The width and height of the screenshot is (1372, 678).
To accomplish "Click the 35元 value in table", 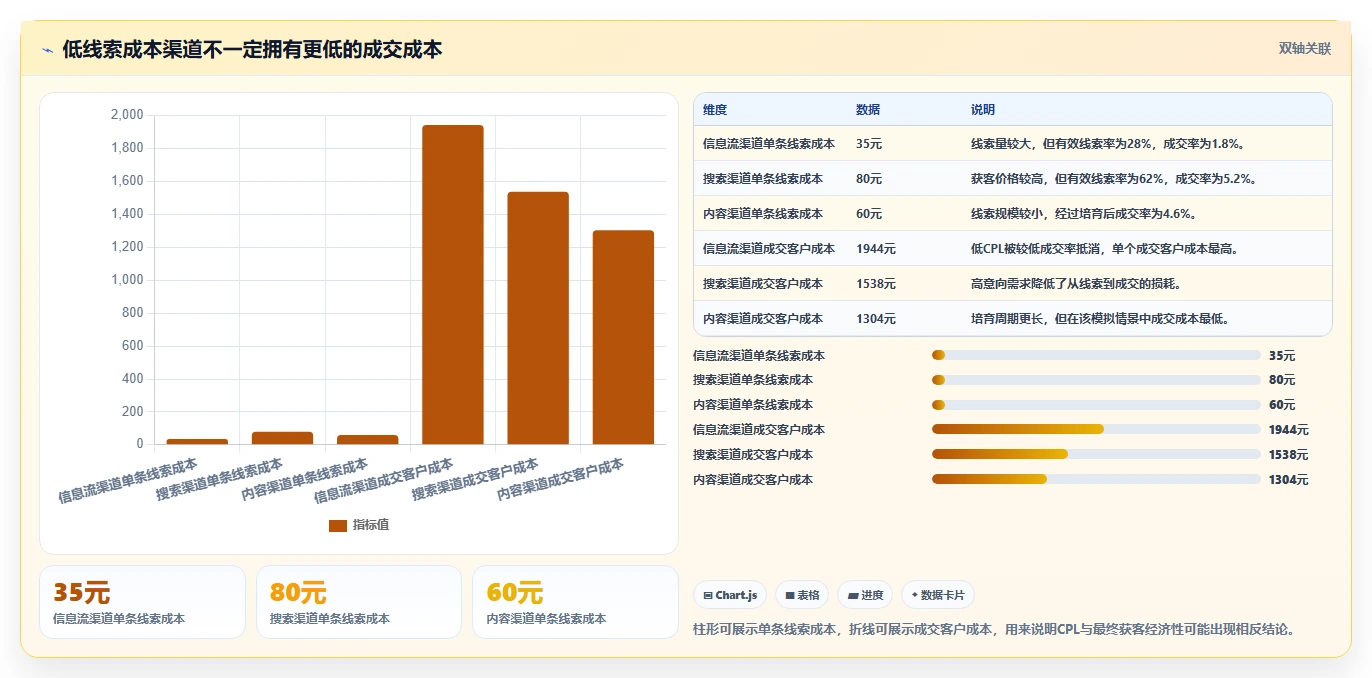I will (x=869, y=144).
